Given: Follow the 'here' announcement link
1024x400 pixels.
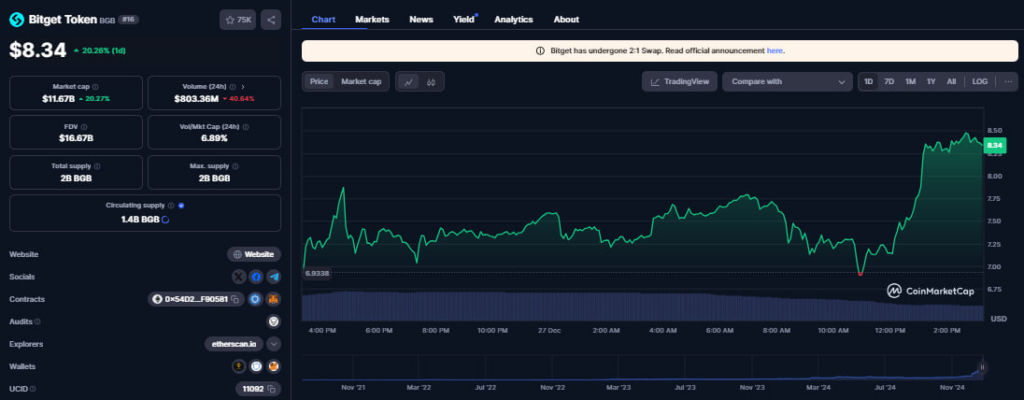Looking at the screenshot, I should (x=775, y=50).
